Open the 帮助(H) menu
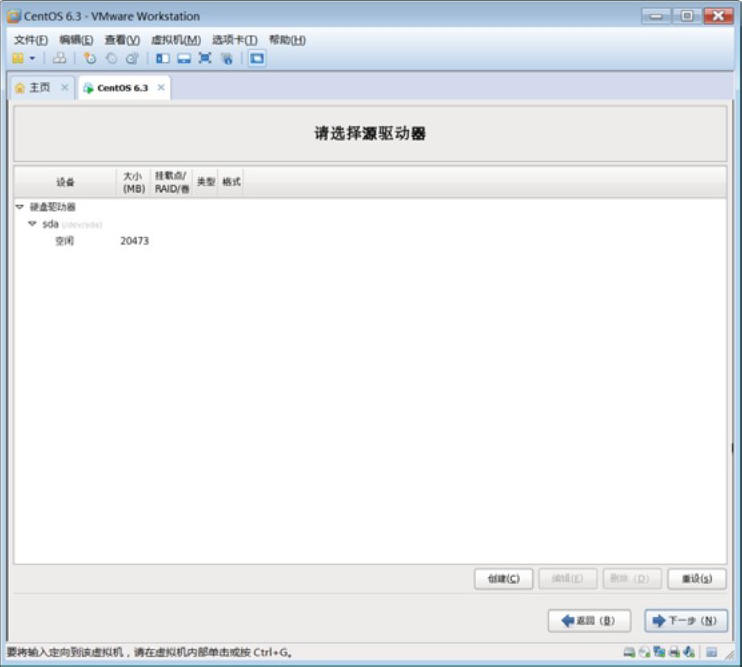 point(287,40)
